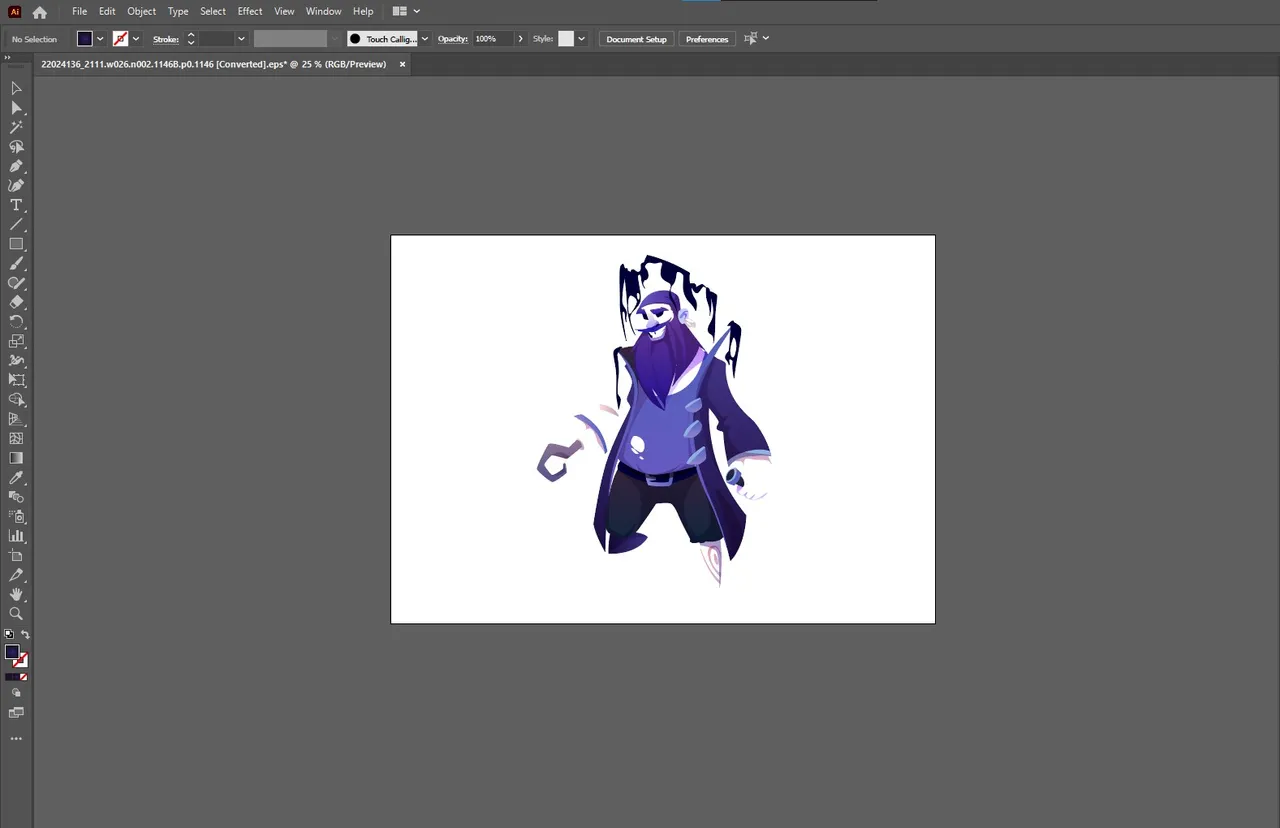This screenshot has width=1280, height=828.
Task: Close the Converted.eps document tab
Action: point(403,64)
